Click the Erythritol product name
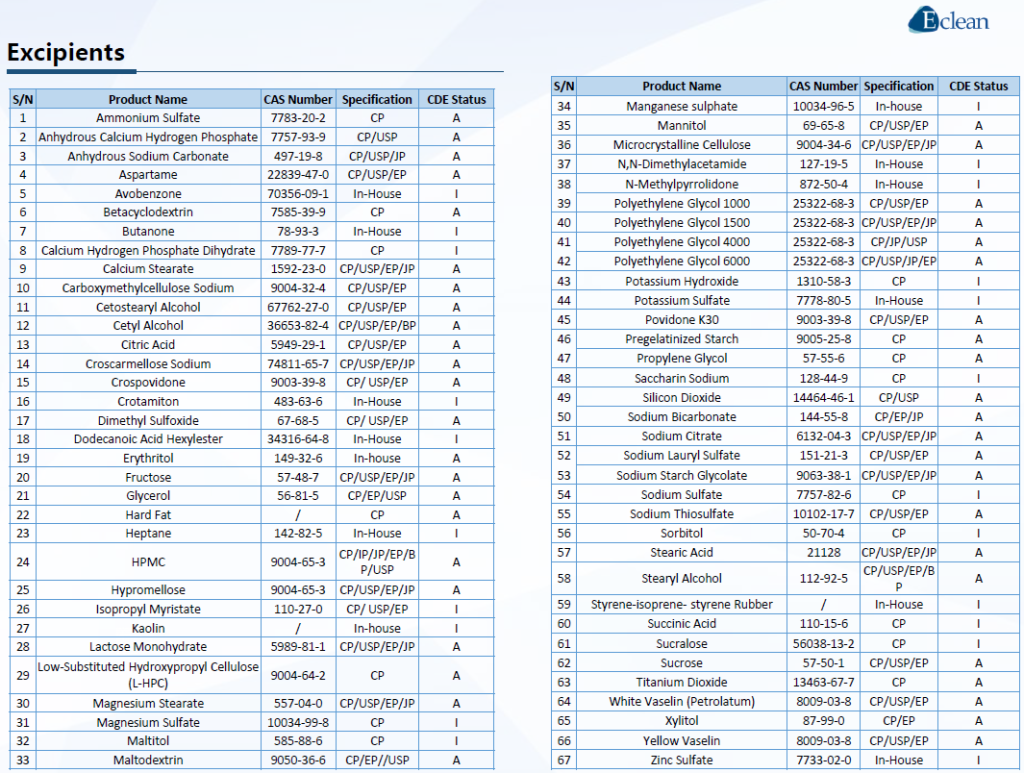1024x773 pixels. click(148, 458)
